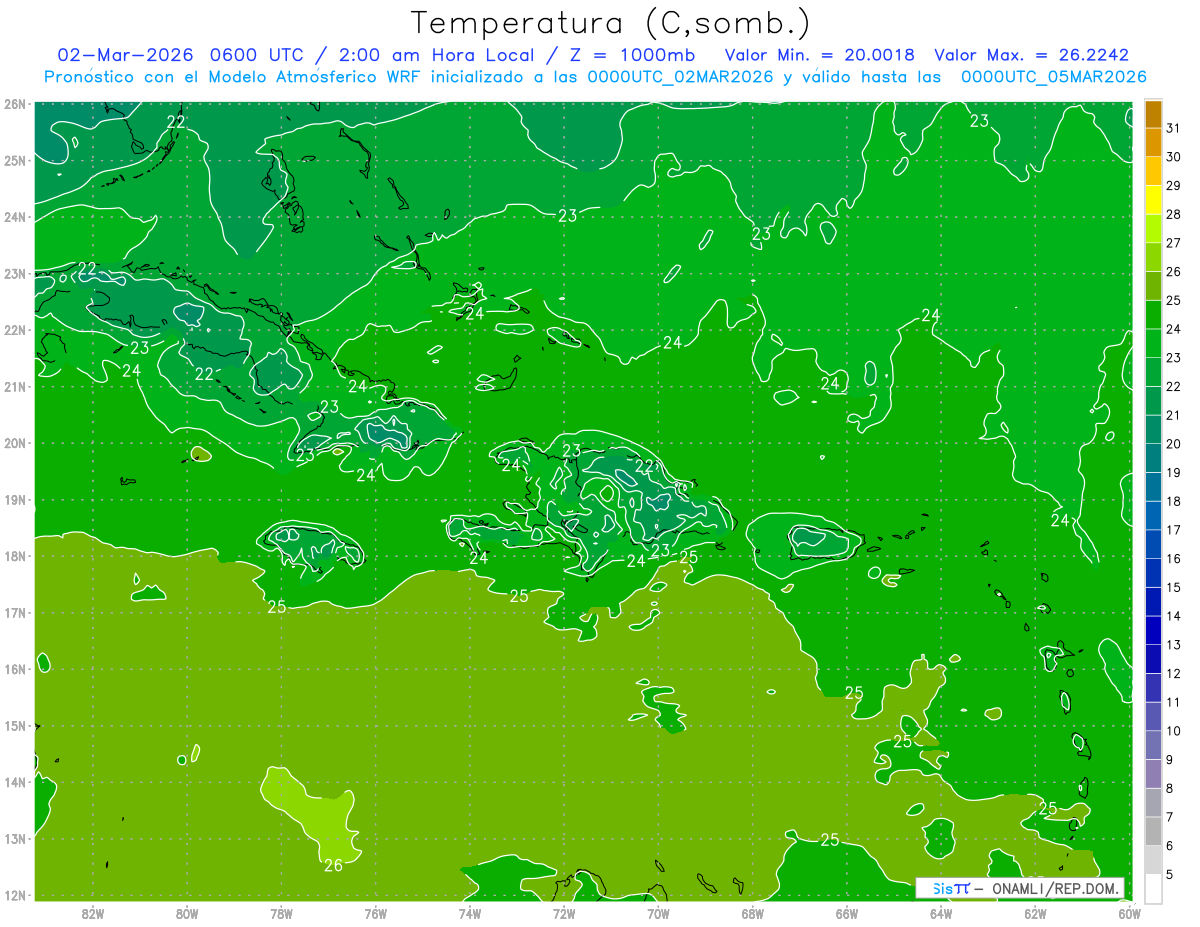Click the "5" color scale label
Screen dimensions: 1200x927
pyautogui.click(x=1170, y=875)
